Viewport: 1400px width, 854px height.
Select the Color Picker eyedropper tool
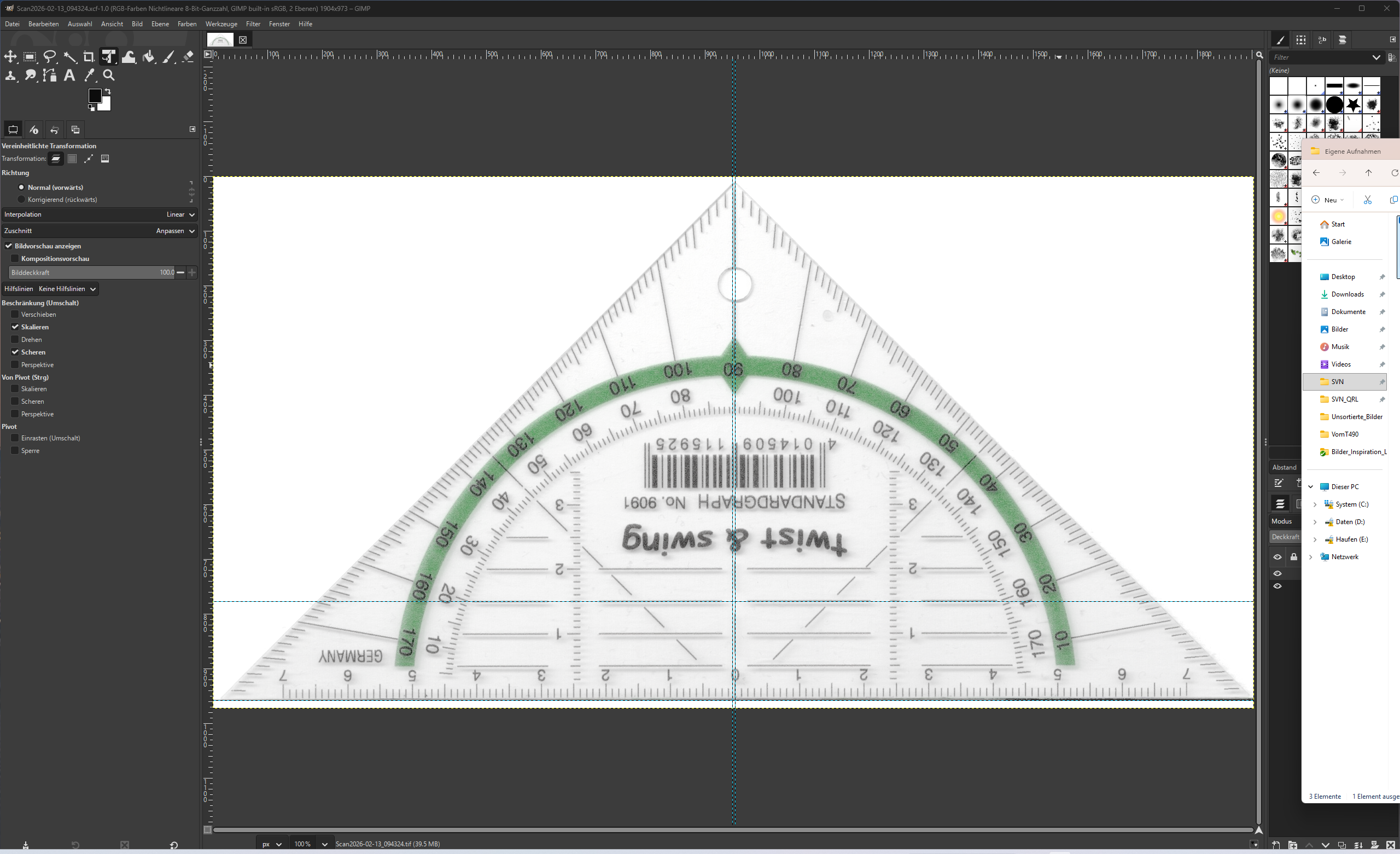[x=89, y=75]
